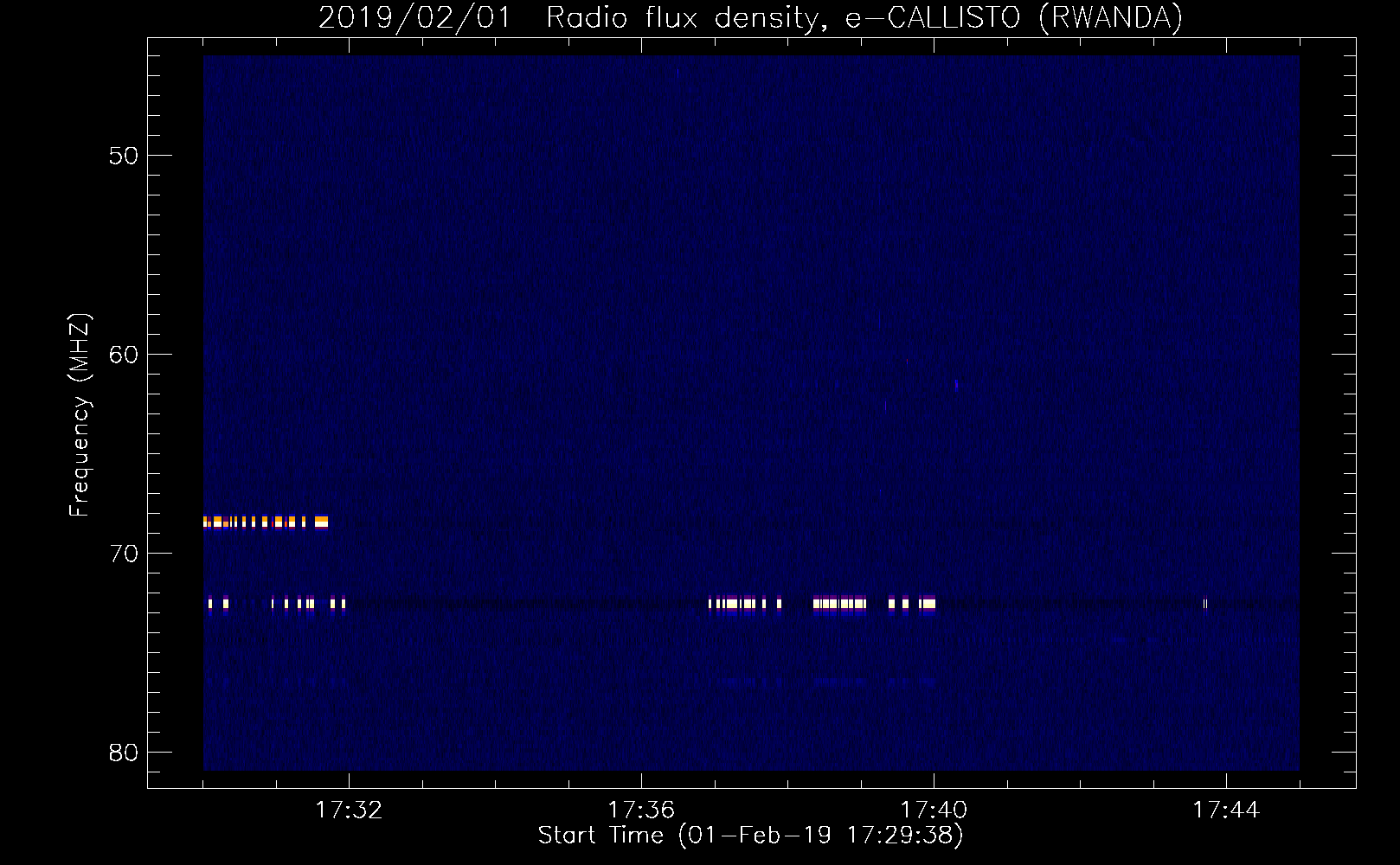Click the bright orange burst near 68 MHz

pyautogui.click(x=266, y=522)
